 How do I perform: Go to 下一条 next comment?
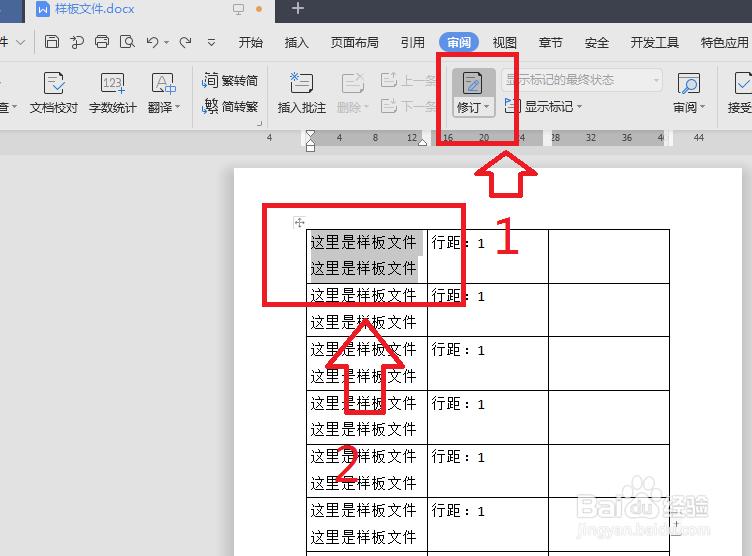[x=408, y=106]
